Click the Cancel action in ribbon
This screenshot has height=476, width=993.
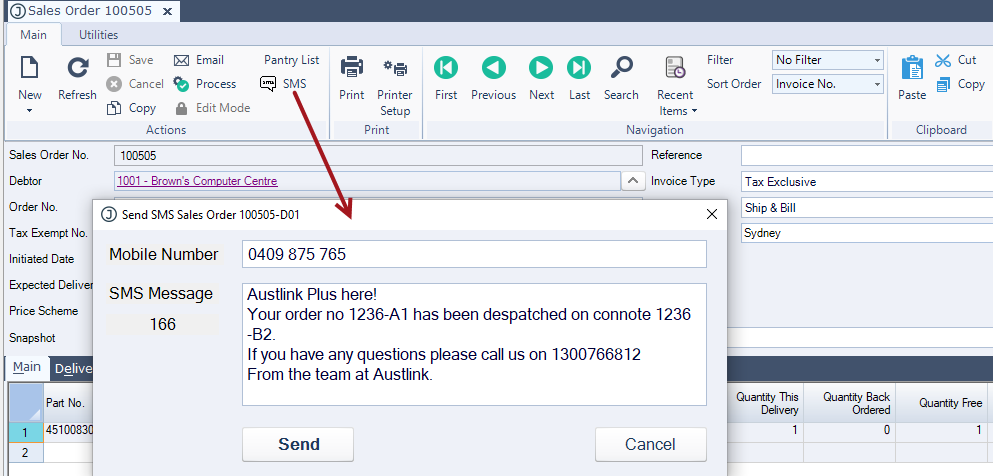coord(136,84)
